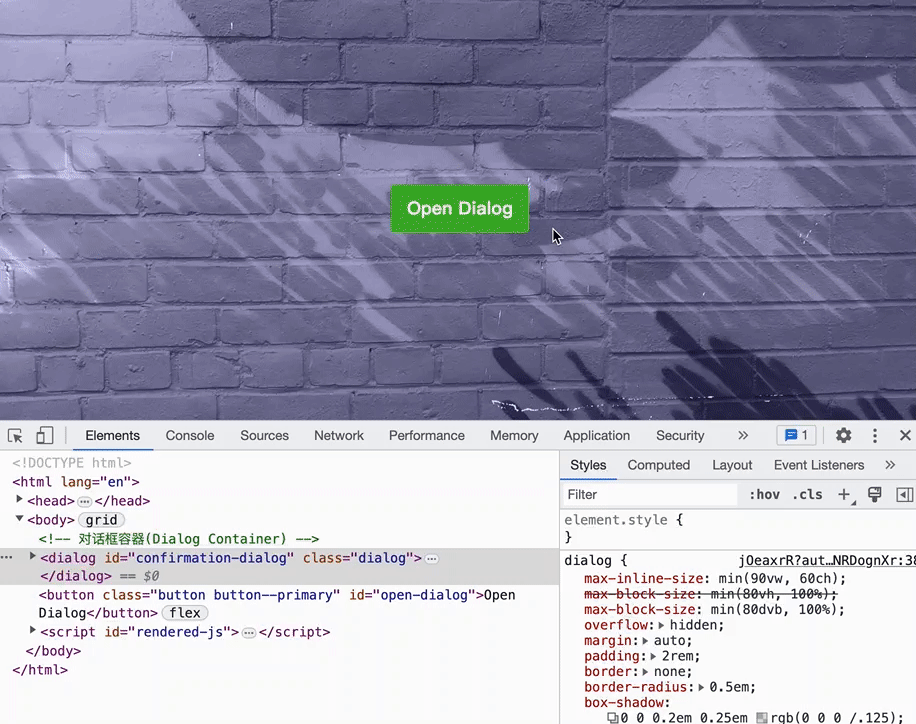The width and height of the screenshot is (916, 724).
Task: Switch to the Performance tab
Action: [x=427, y=435]
